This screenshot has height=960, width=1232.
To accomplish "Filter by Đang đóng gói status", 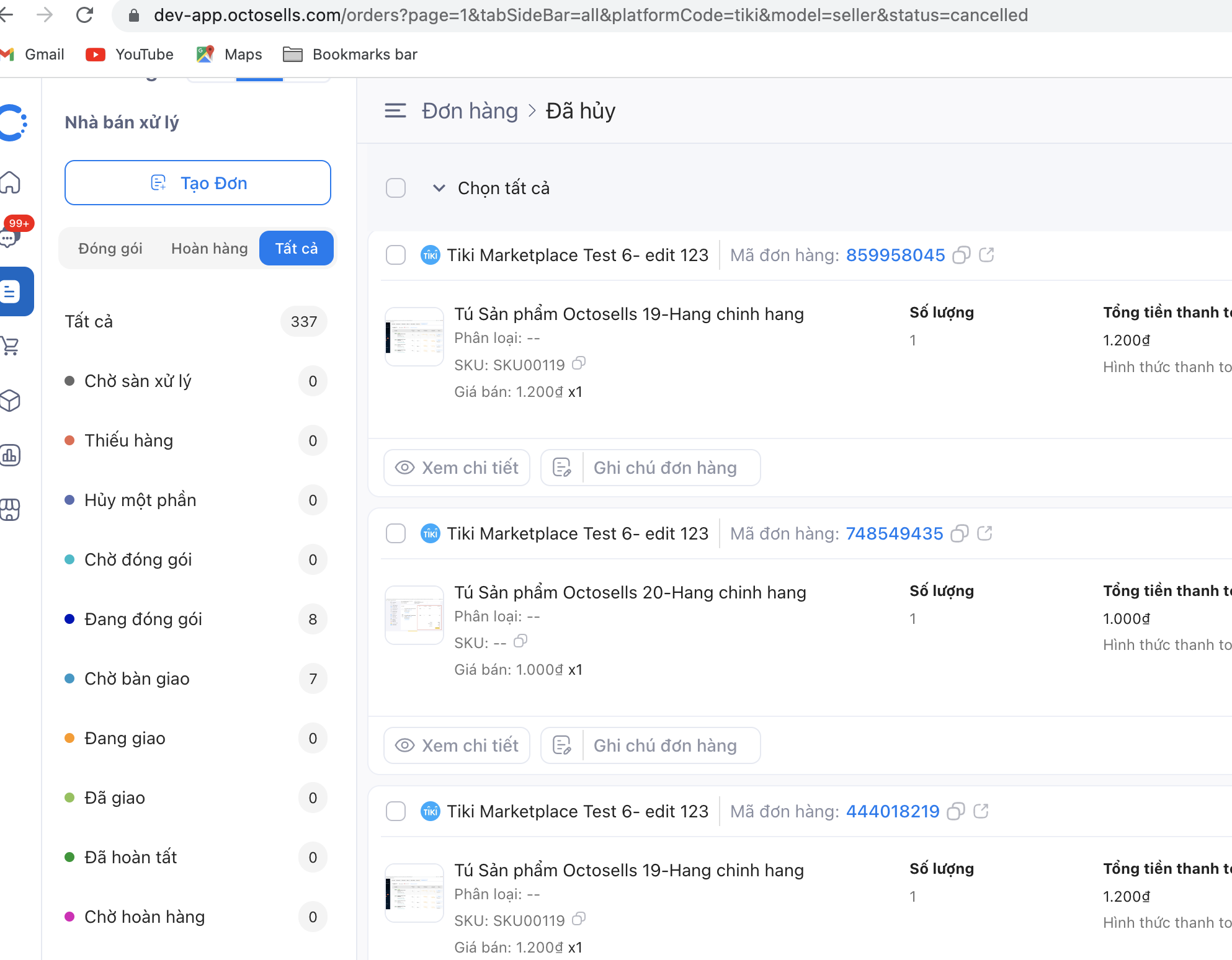I will tap(196, 619).
